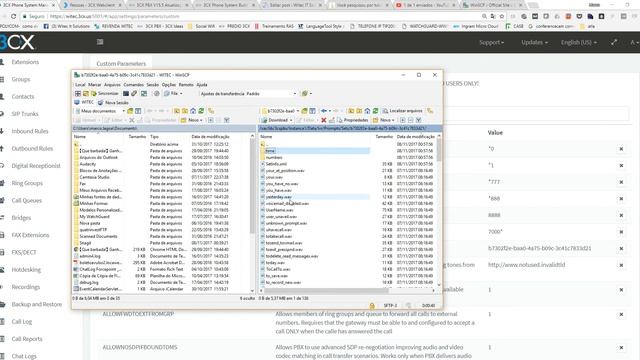Open the Comandos menu in WinSCP
Image resolution: width=640 pixels, height=360 pixels.
(133, 84)
